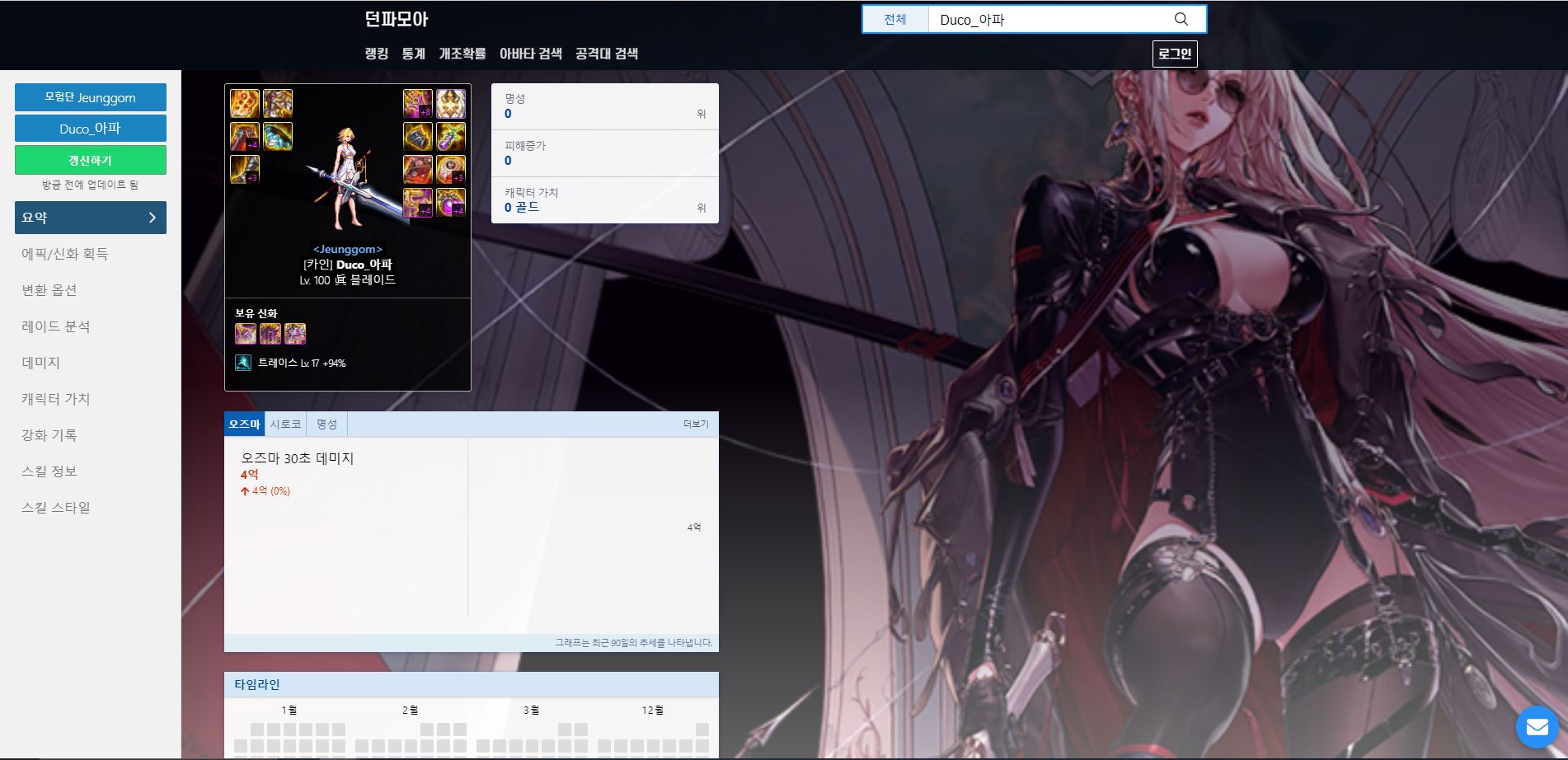Click the purple pendant necklace item icon

pyautogui.click(x=451, y=137)
